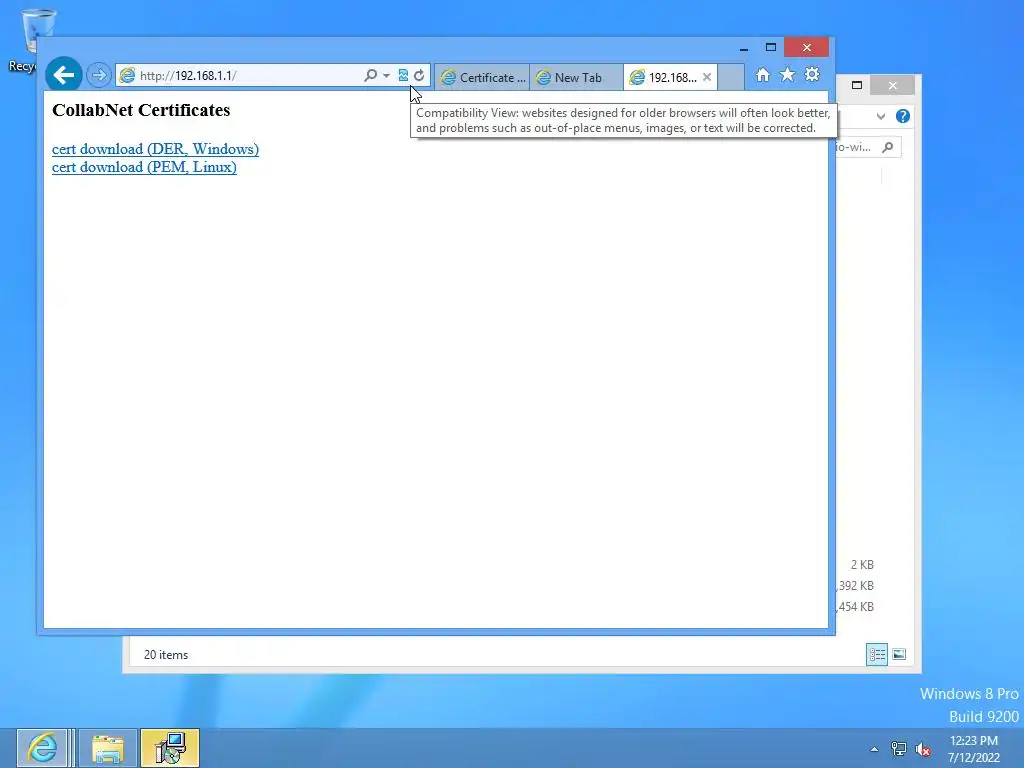Expand the address bar autocomplete dropdown arrow
Screen dimensions: 1024x768
point(387,76)
